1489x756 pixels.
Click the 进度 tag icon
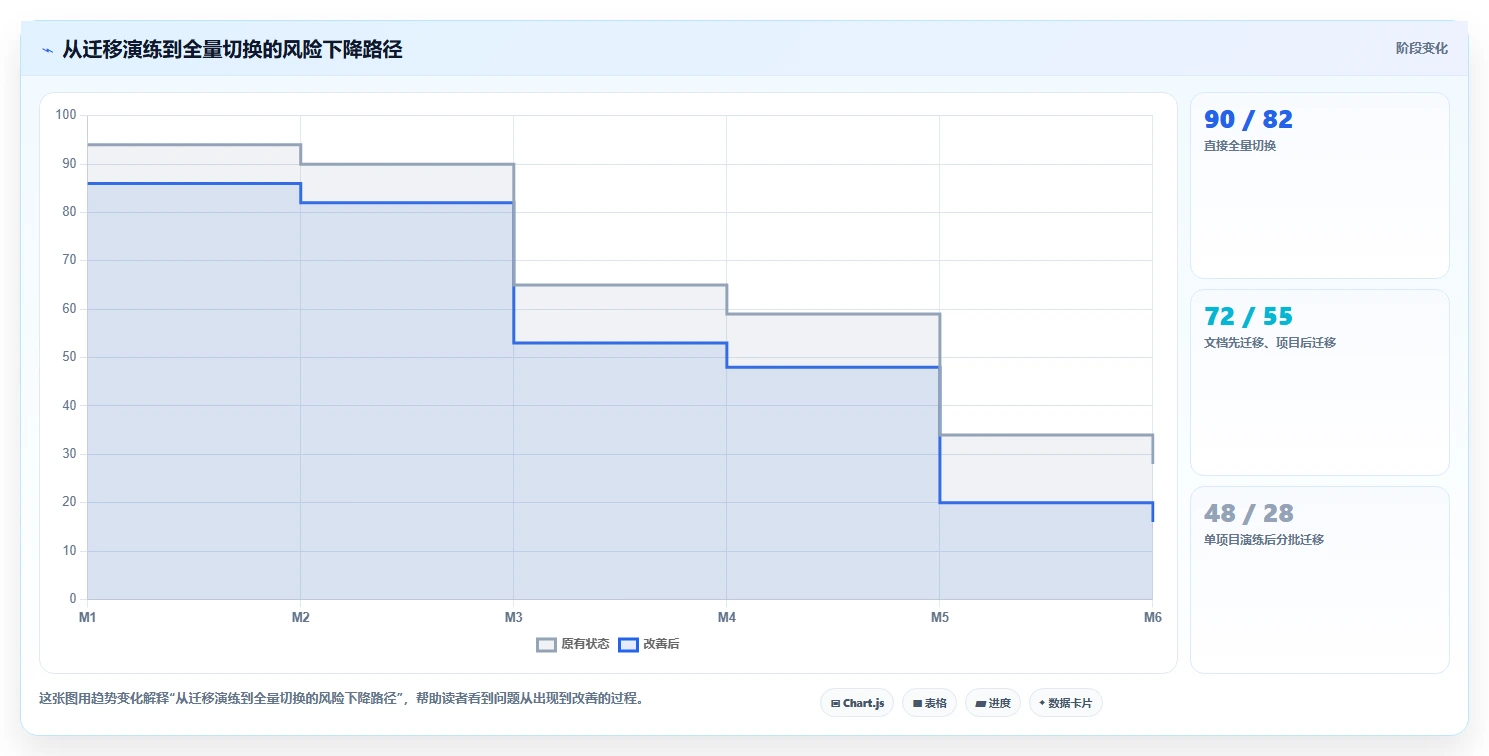[980, 703]
